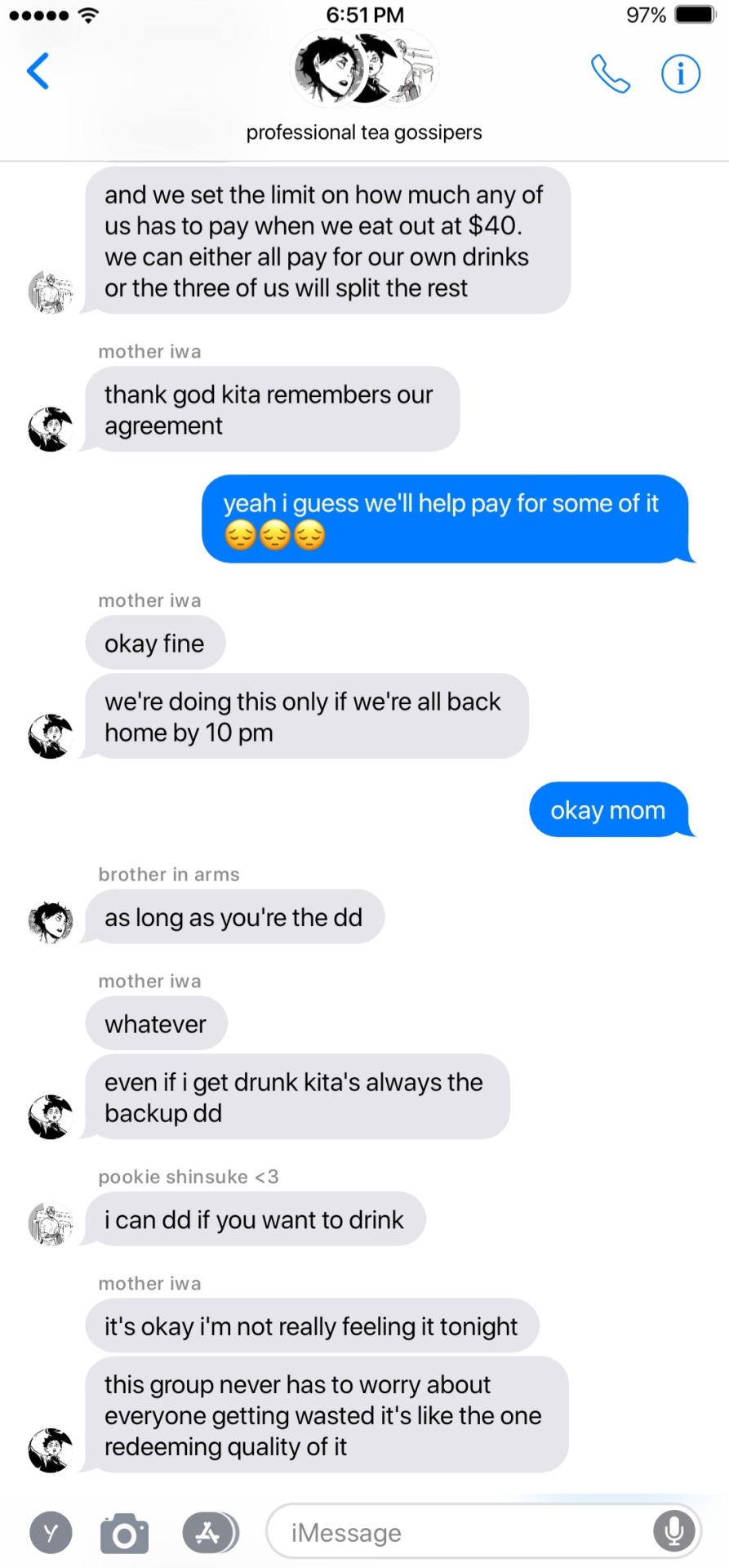This screenshot has height=1568, width=729.
Task: Open the camera icon beside the message field
Action: (124, 1533)
